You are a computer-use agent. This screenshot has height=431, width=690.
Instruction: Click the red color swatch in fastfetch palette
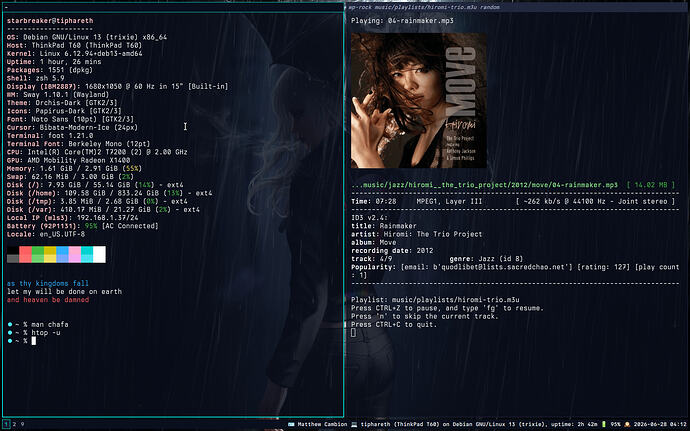point(25,254)
